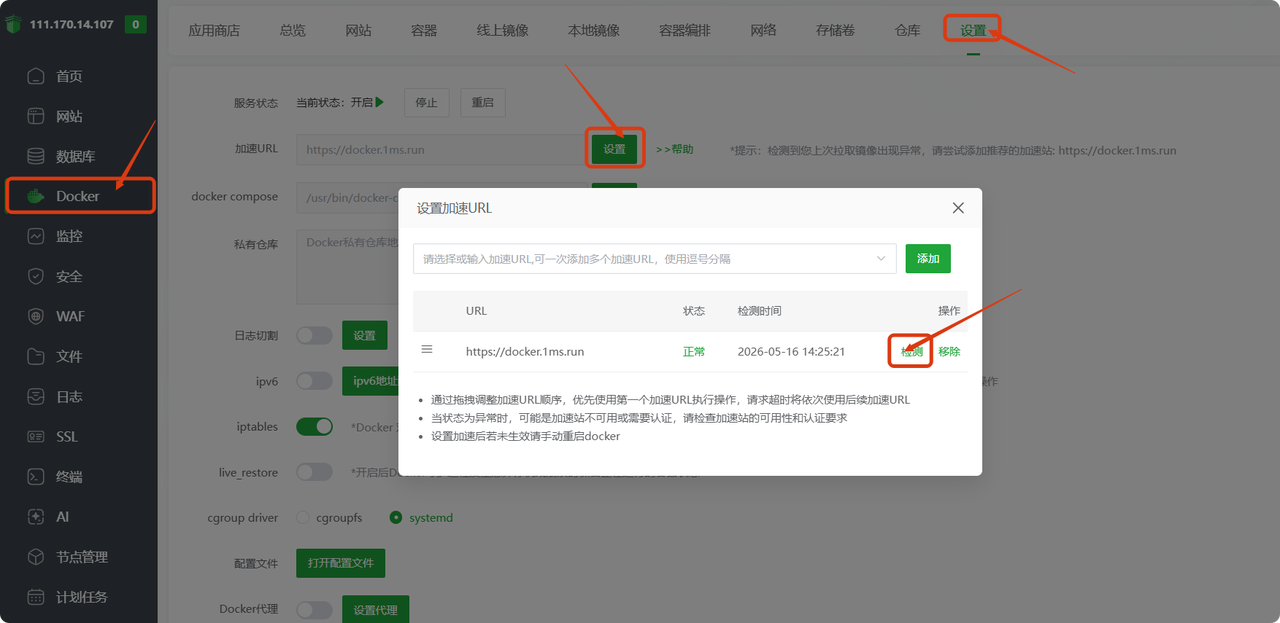Click the https://docker.1ms.run URL cell in table

pyautogui.click(x=525, y=351)
